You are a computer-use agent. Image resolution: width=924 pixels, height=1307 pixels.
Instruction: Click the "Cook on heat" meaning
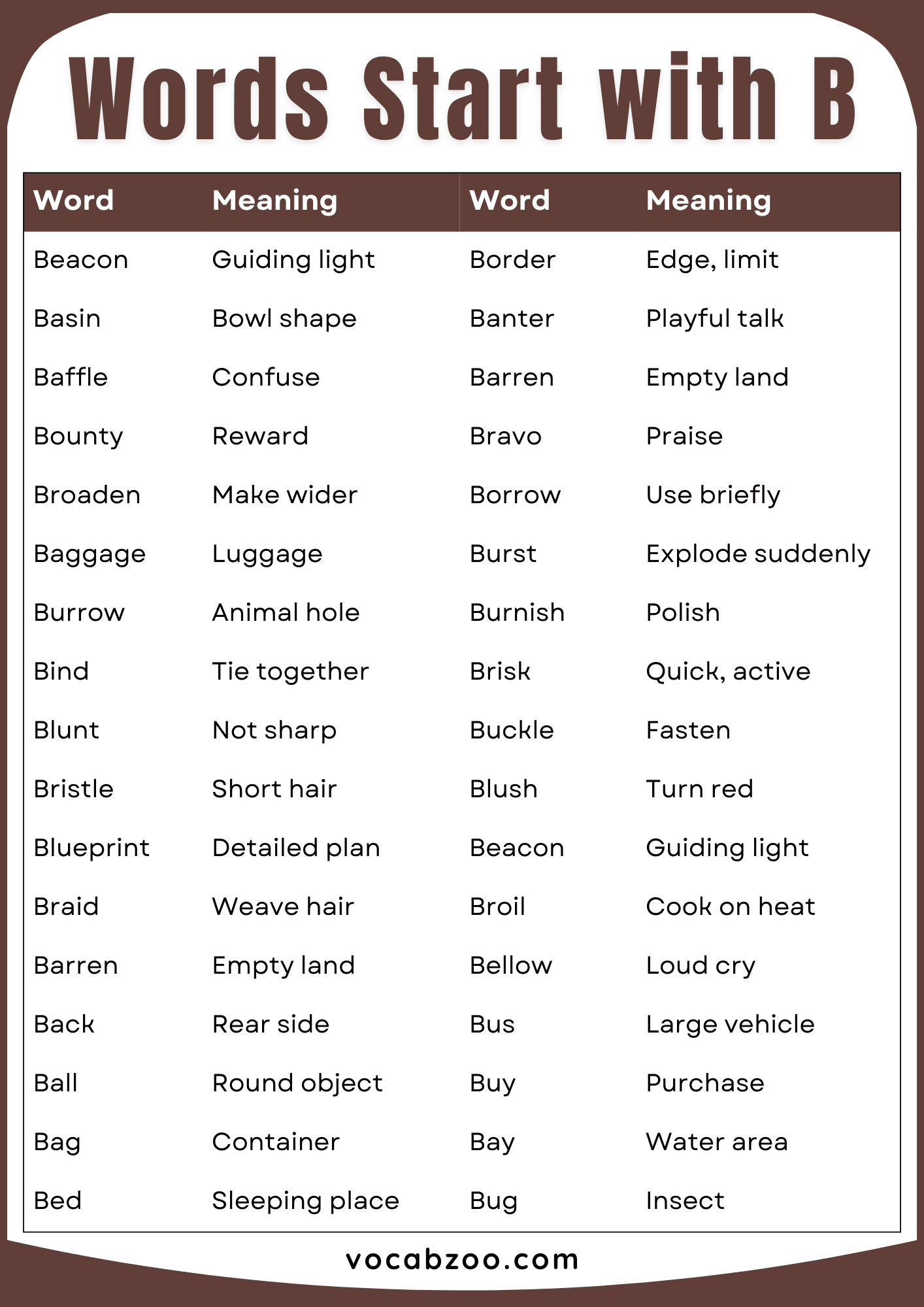(x=731, y=906)
